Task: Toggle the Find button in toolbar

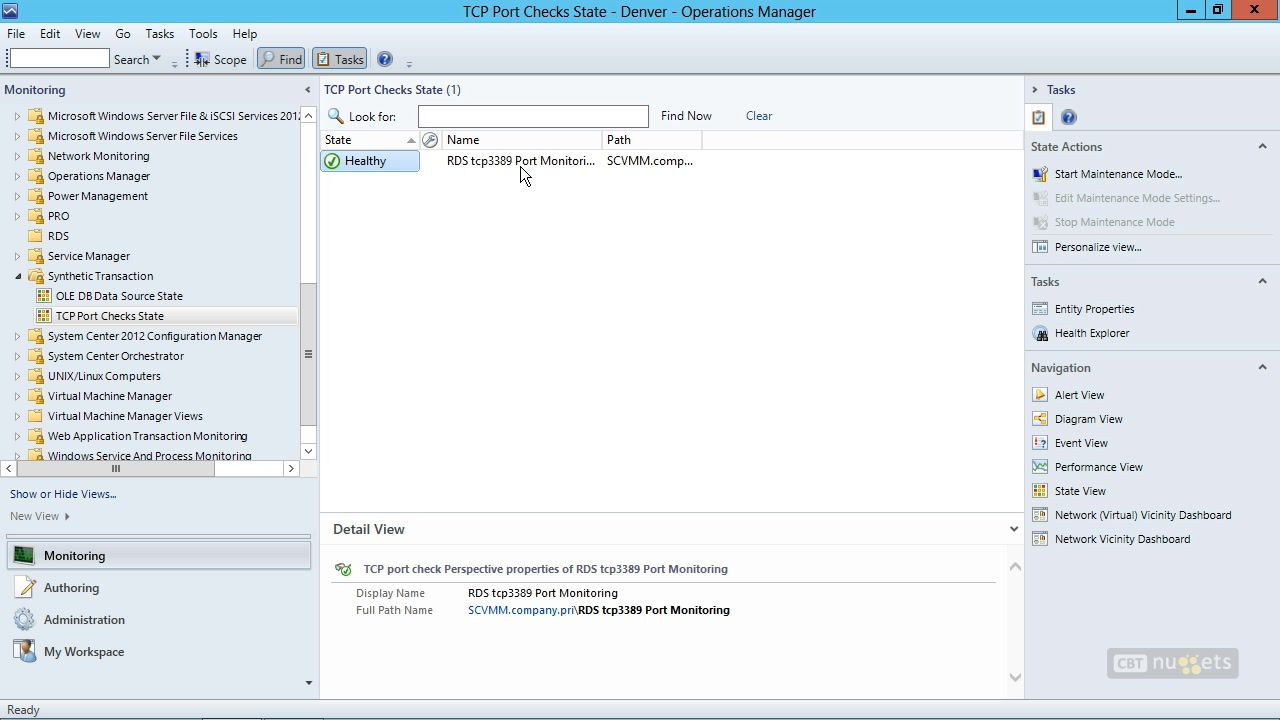Action: click(281, 59)
